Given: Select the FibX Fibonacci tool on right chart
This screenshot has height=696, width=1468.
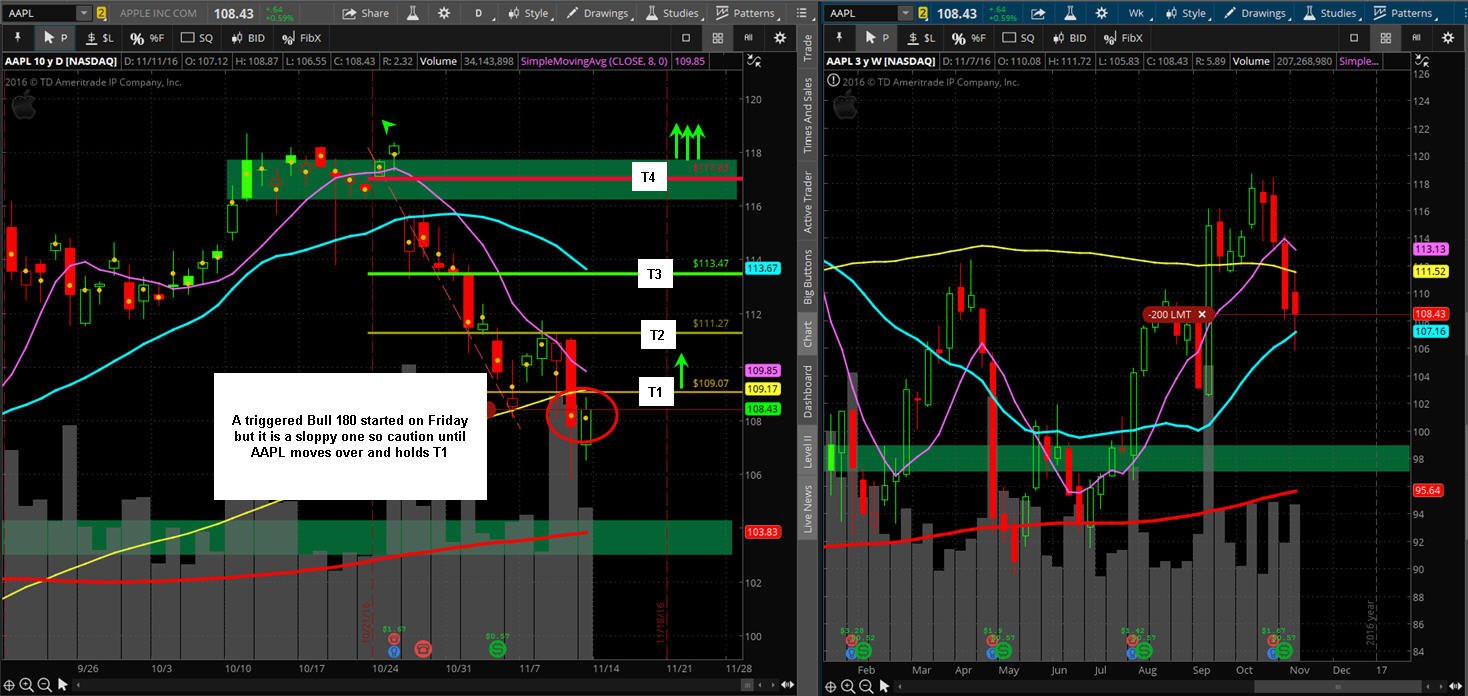Looking at the screenshot, I should 1121,37.
